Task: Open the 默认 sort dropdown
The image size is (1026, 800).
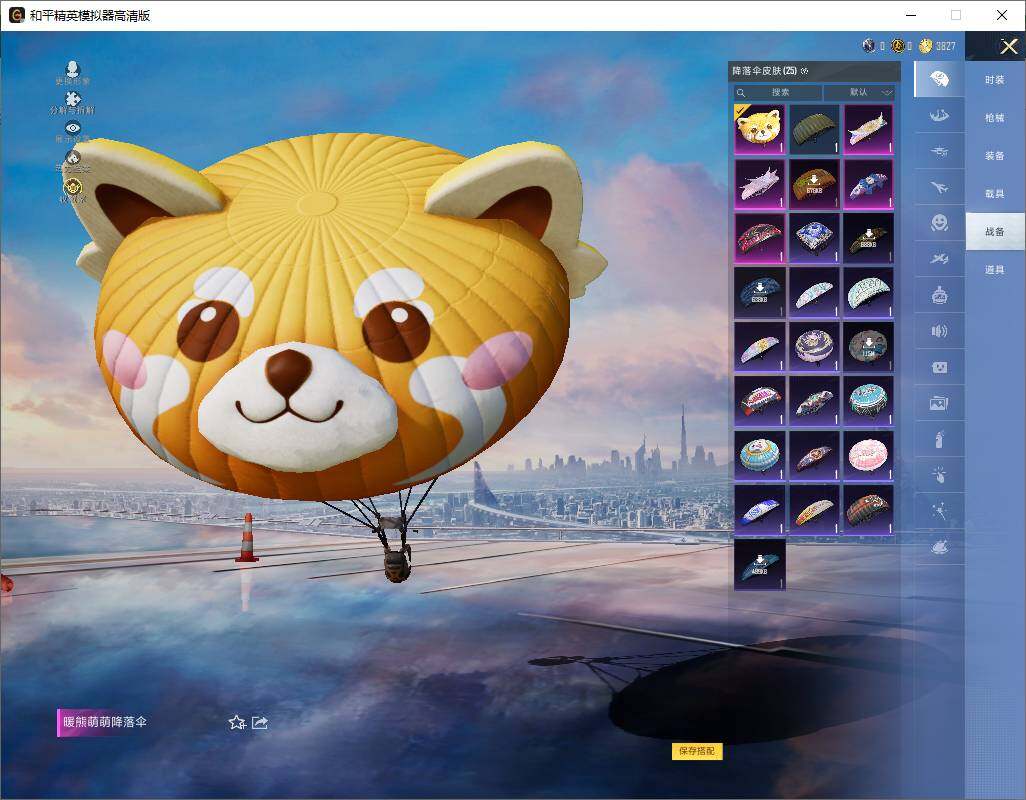Action: (858, 92)
